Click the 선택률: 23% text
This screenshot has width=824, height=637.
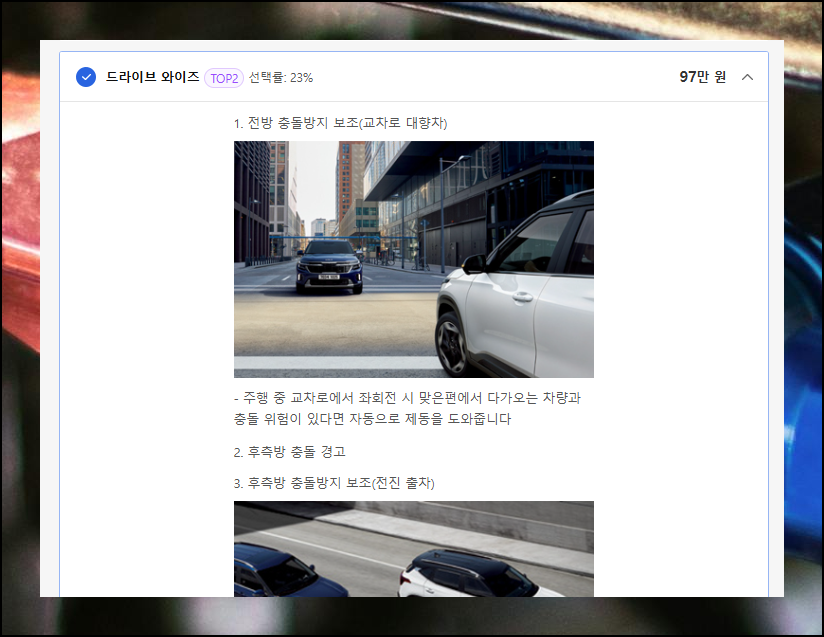[x=281, y=78]
